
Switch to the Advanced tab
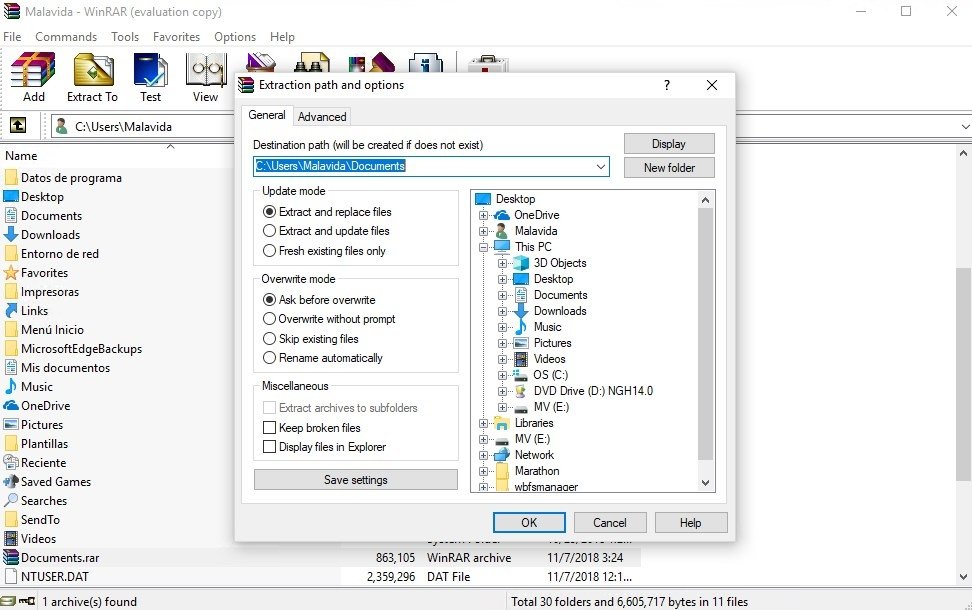[x=322, y=117]
